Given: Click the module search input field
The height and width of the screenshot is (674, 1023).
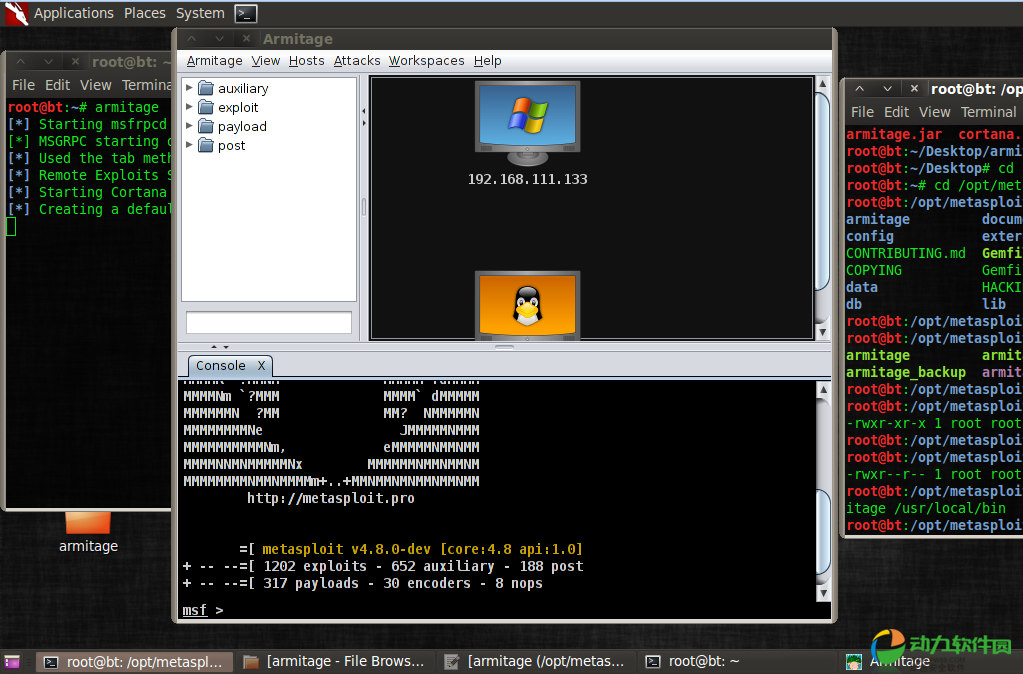Looking at the screenshot, I should [x=268, y=323].
